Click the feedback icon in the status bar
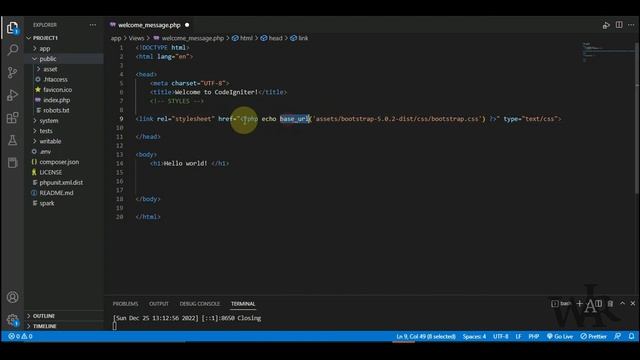The image size is (640, 360). click(618, 336)
